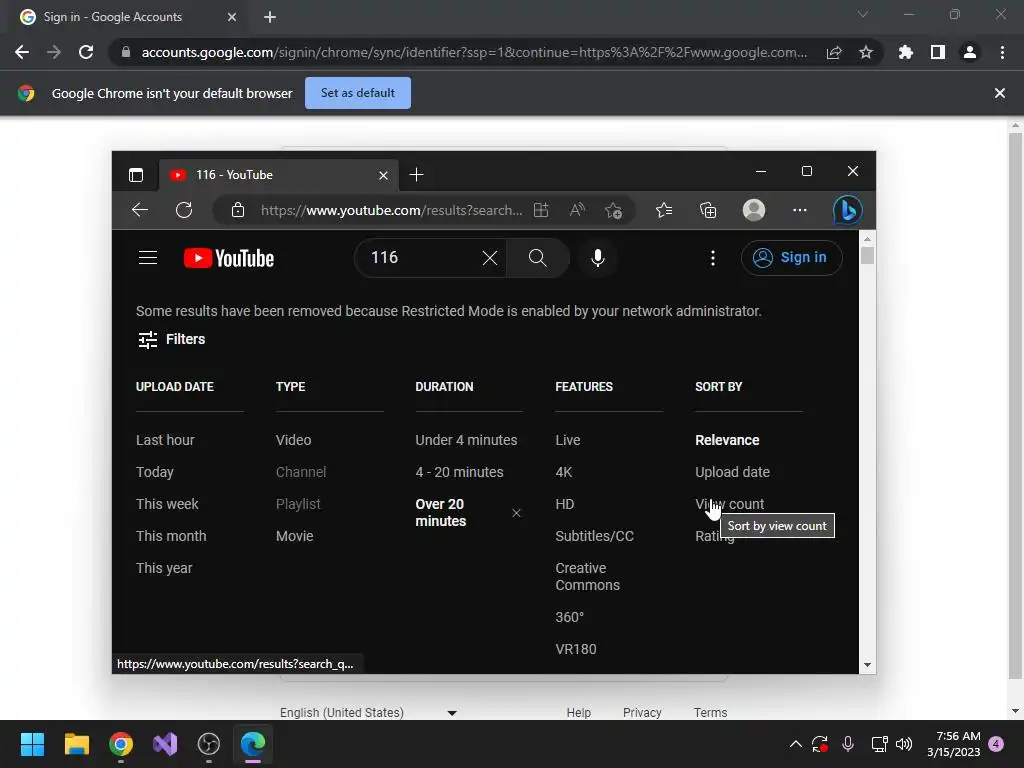Viewport: 1024px width, 768px height.
Task: Enable Subtitles/CC feature filter
Action: pos(594,536)
